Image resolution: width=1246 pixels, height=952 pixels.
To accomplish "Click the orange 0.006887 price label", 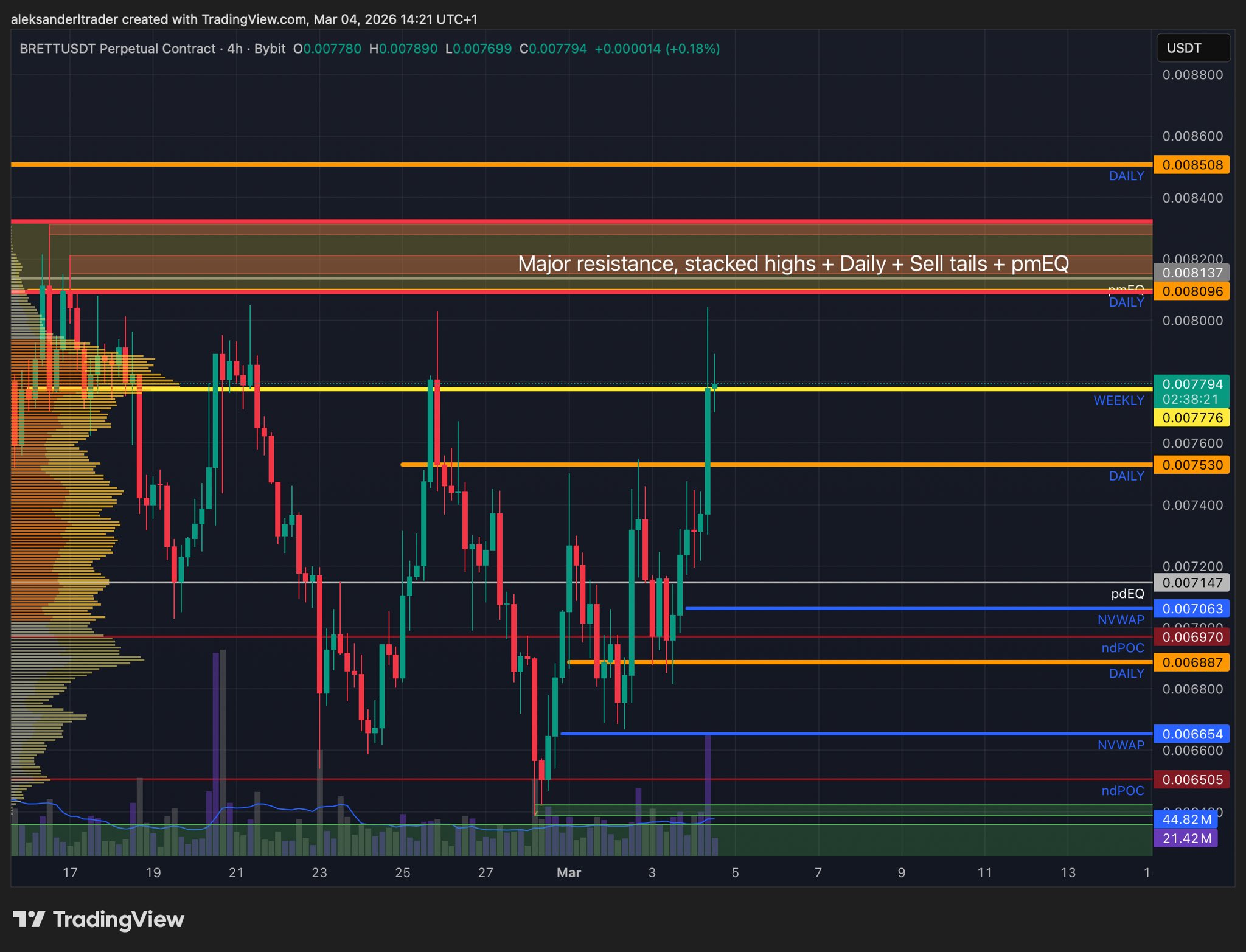I will tap(1192, 662).
